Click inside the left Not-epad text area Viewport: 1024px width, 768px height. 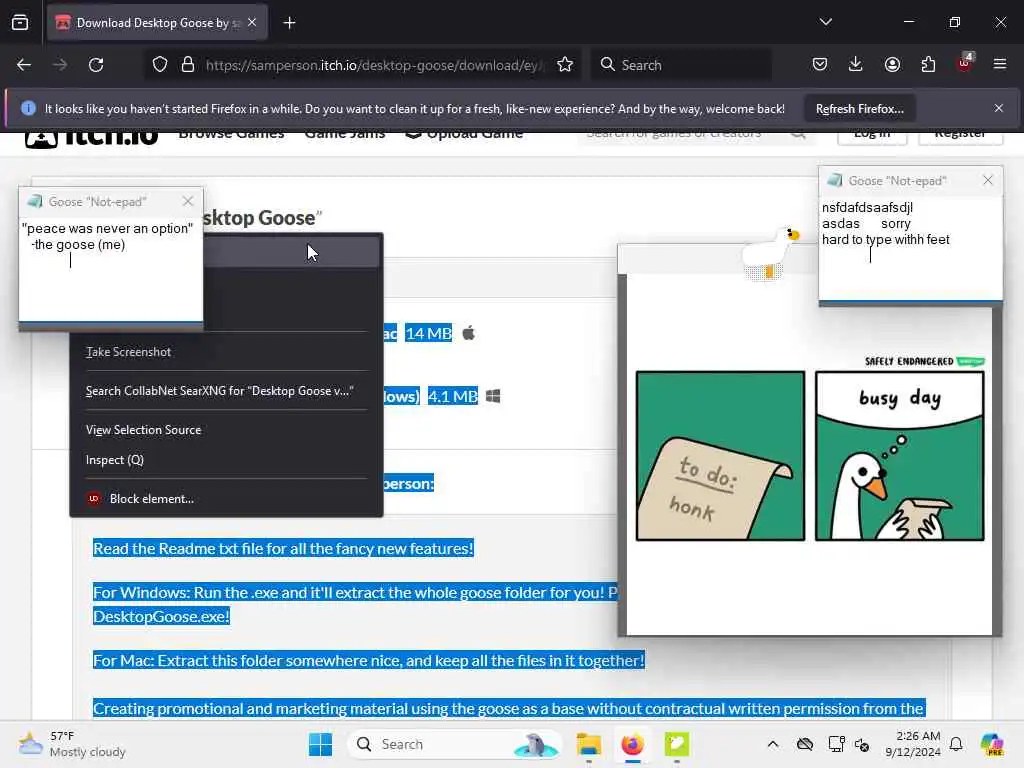(x=111, y=269)
